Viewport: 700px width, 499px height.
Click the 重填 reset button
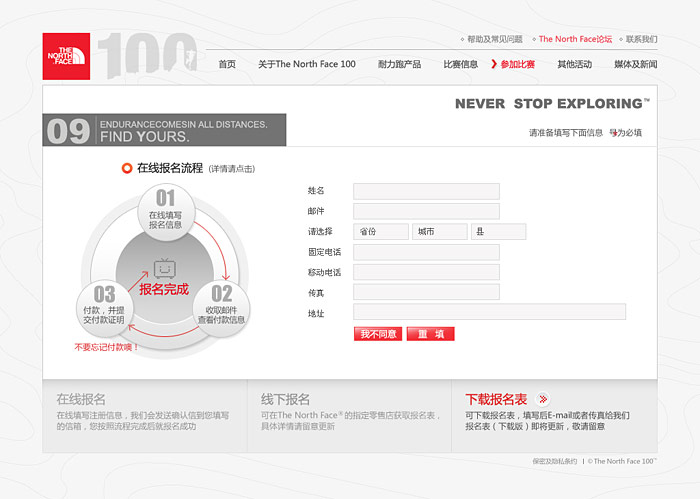point(431,334)
